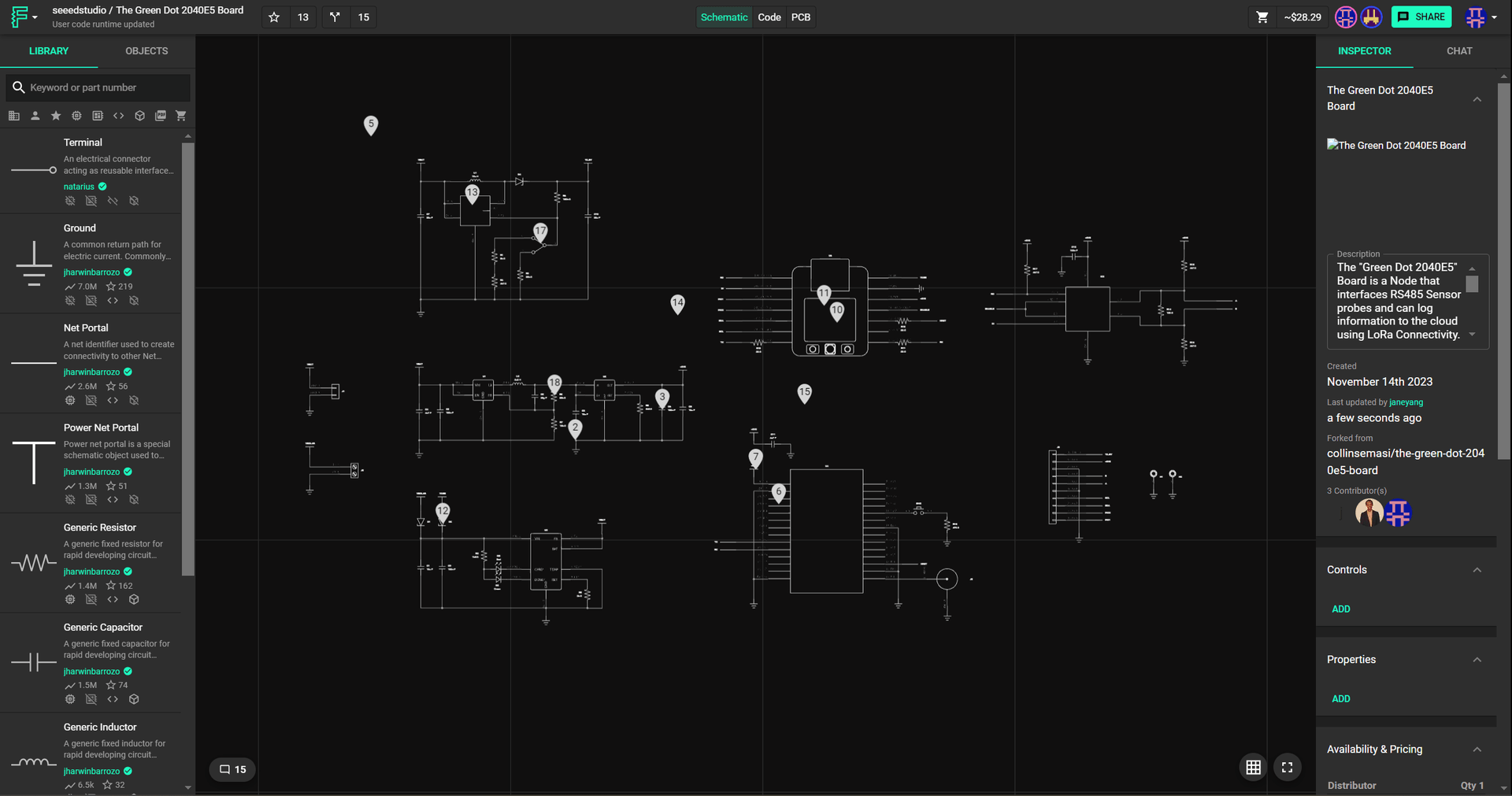This screenshot has width=1512, height=796.
Task: Open the code-filter icon in library toolbar
Action: coord(119,116)
